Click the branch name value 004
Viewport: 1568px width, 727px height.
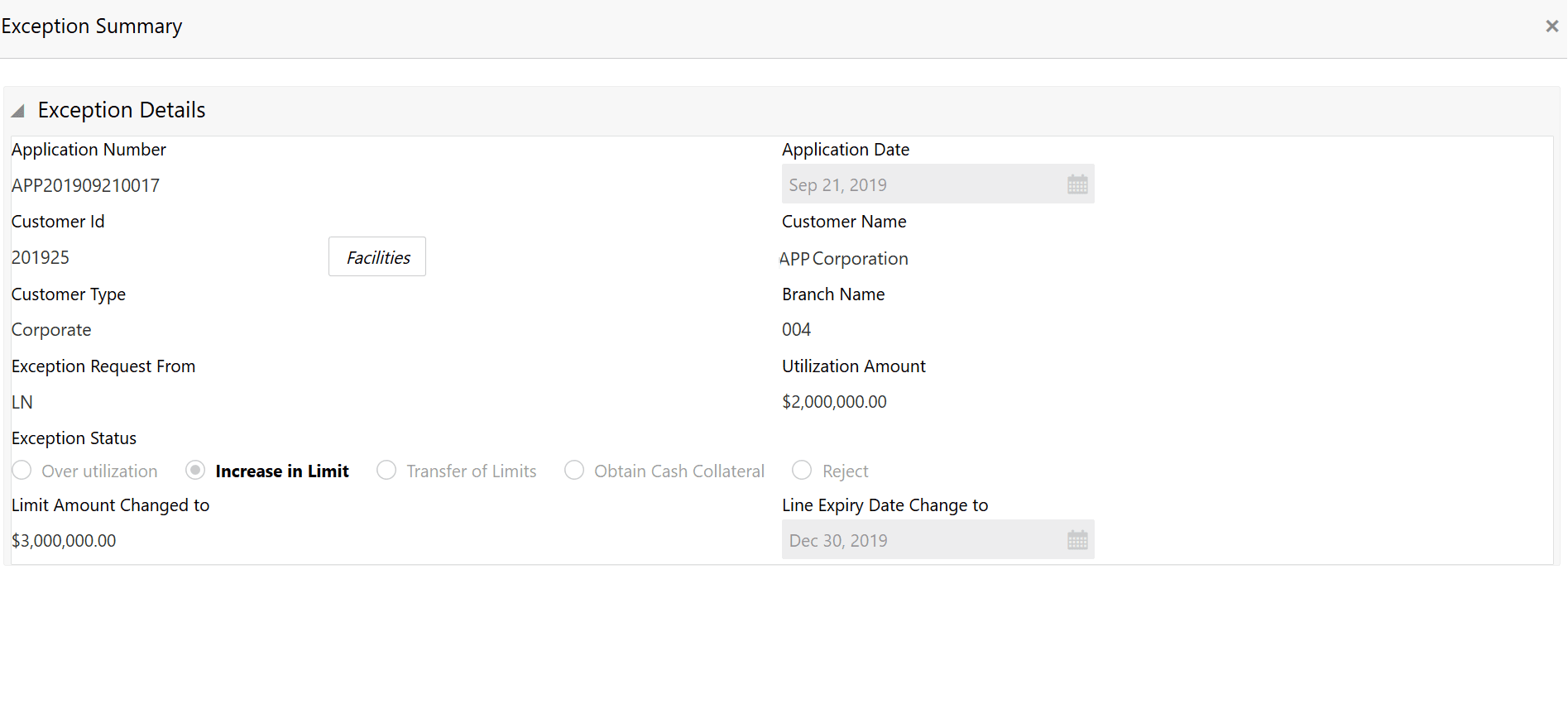point(796,329)
